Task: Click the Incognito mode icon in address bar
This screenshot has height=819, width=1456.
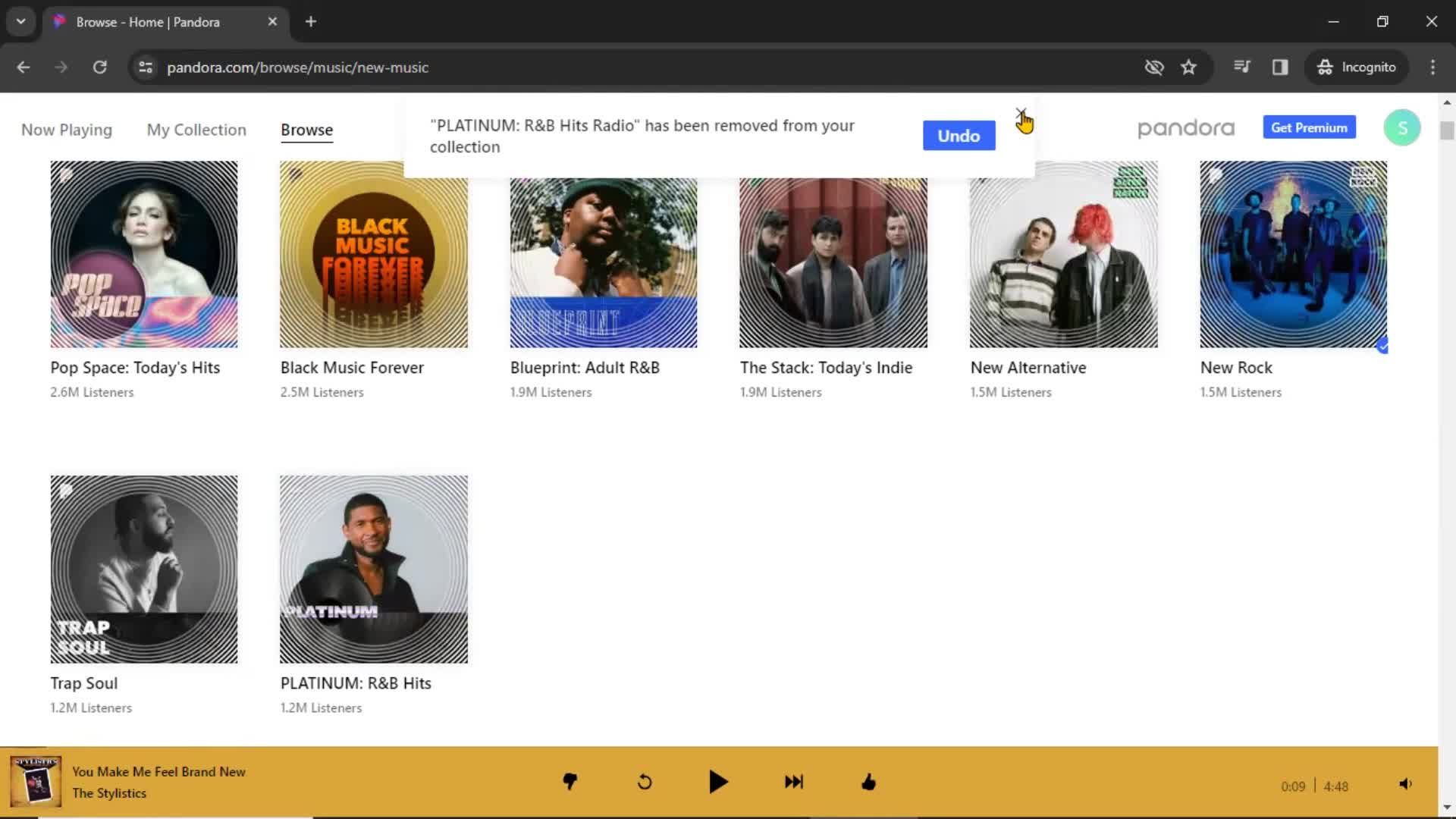Action: [x=1325, y=67]
